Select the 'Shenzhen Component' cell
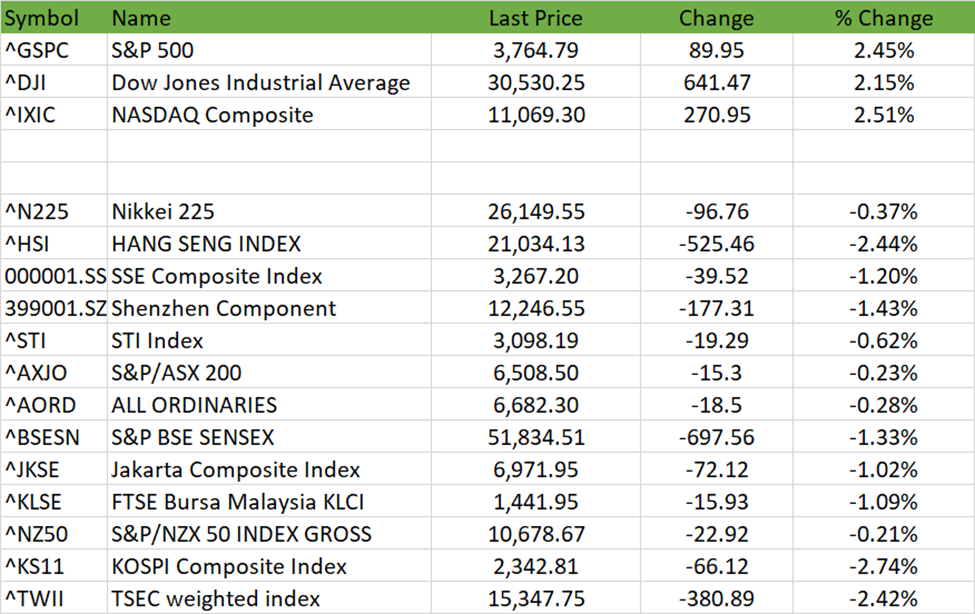The height and width of the screenshot is (614, 975). 269,309
